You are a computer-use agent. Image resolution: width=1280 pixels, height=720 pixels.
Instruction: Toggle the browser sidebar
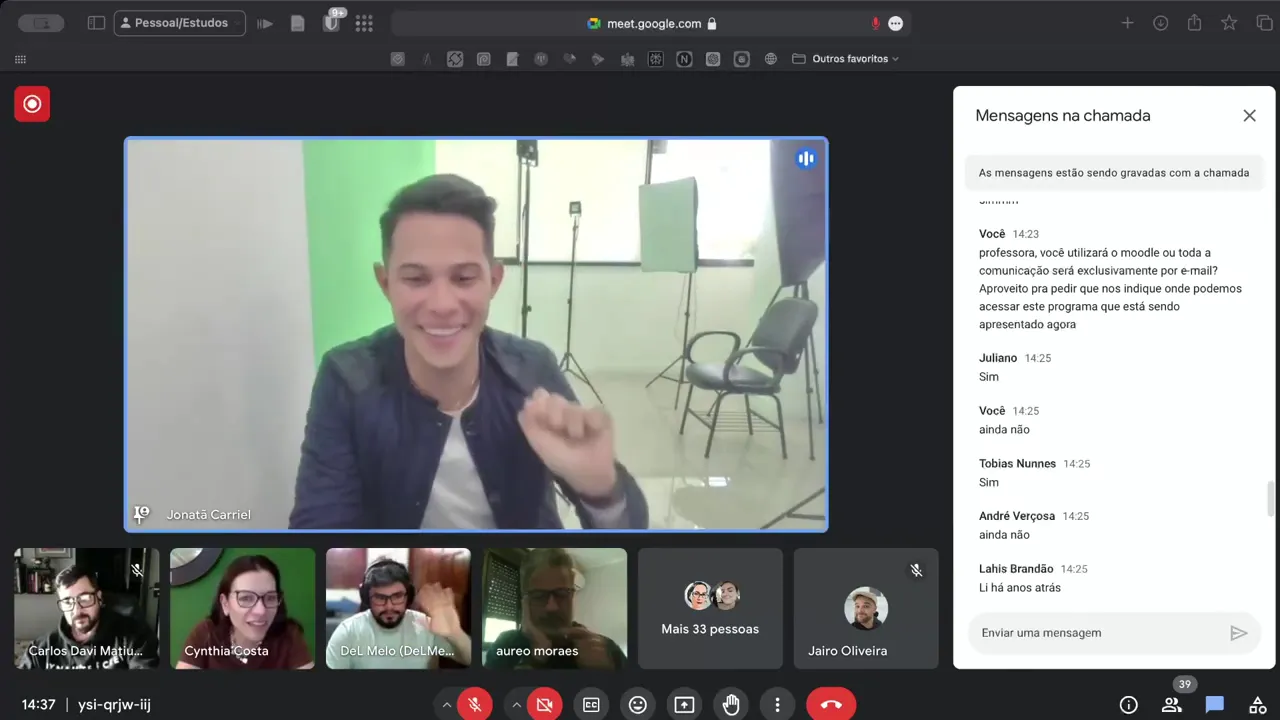(96, 23)
